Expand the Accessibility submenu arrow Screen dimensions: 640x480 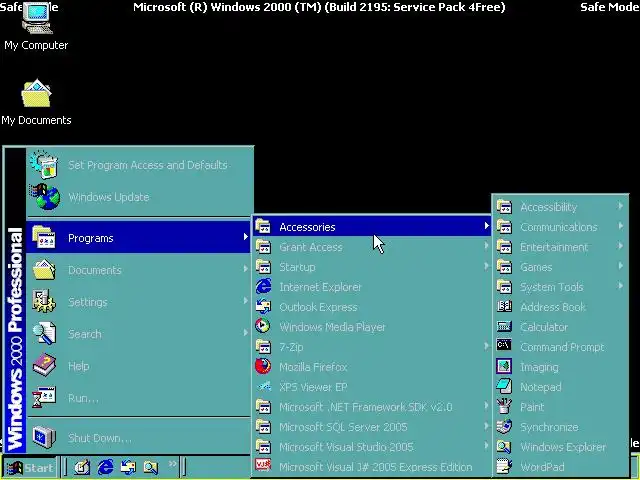[x=620, y=206]
